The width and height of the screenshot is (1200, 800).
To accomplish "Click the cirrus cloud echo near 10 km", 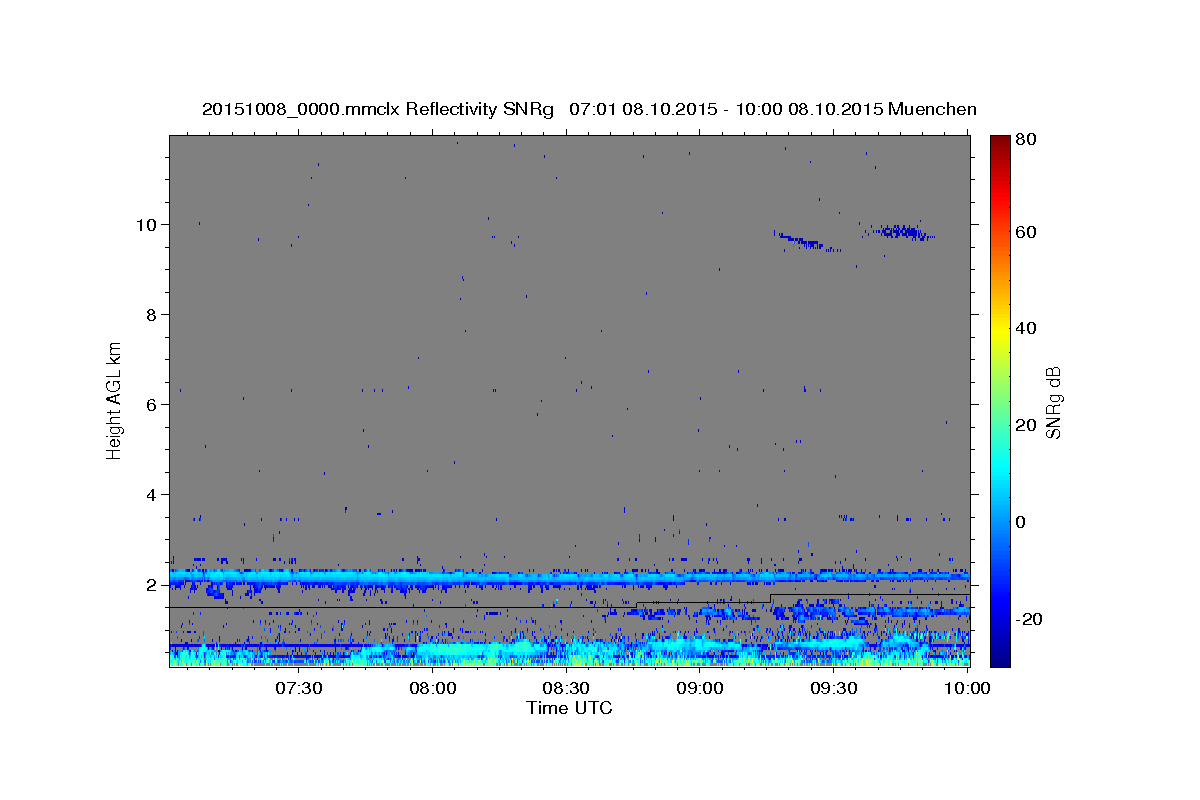I will [x=901, y=232].
